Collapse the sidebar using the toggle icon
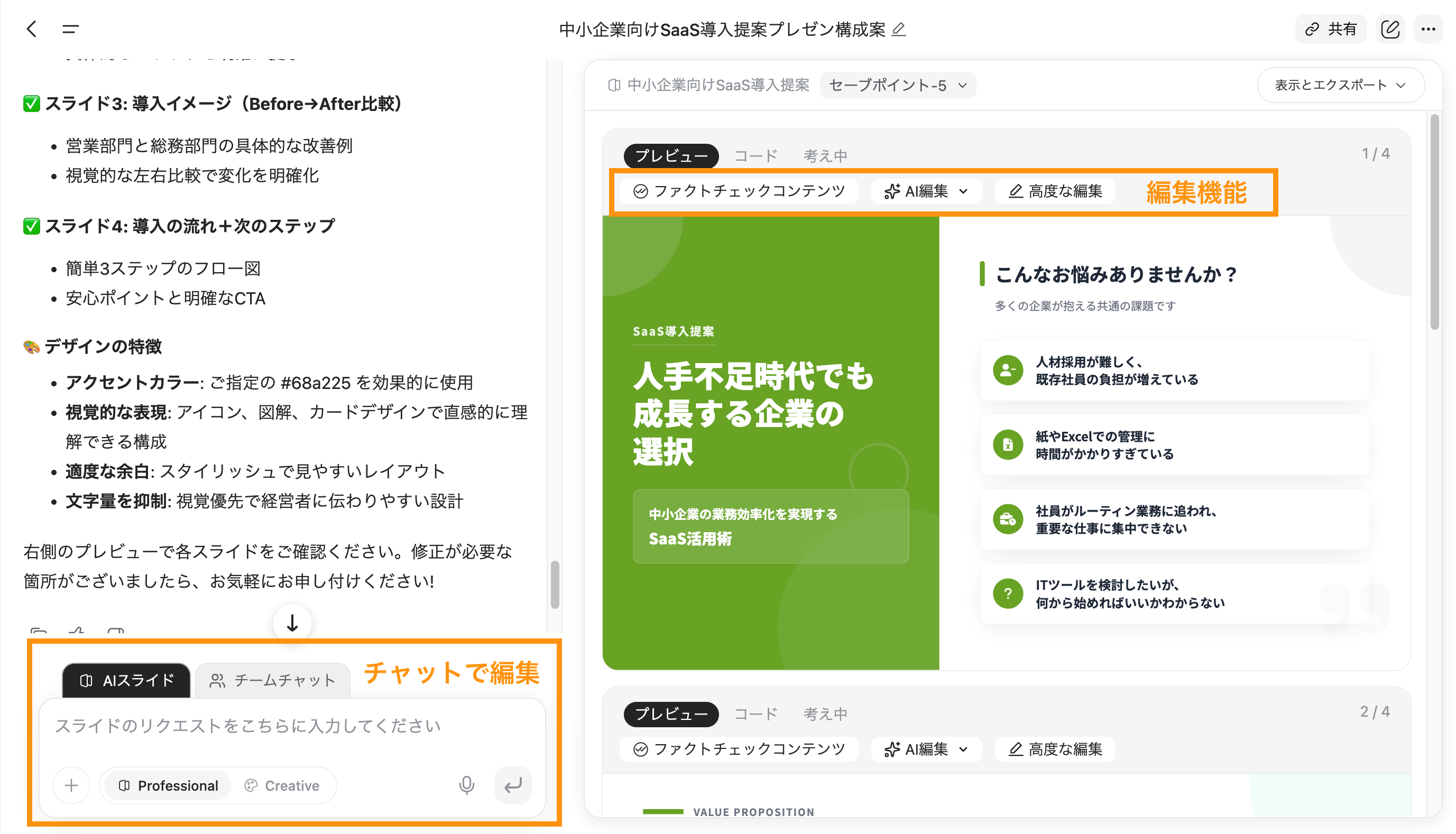 (70, 29)
